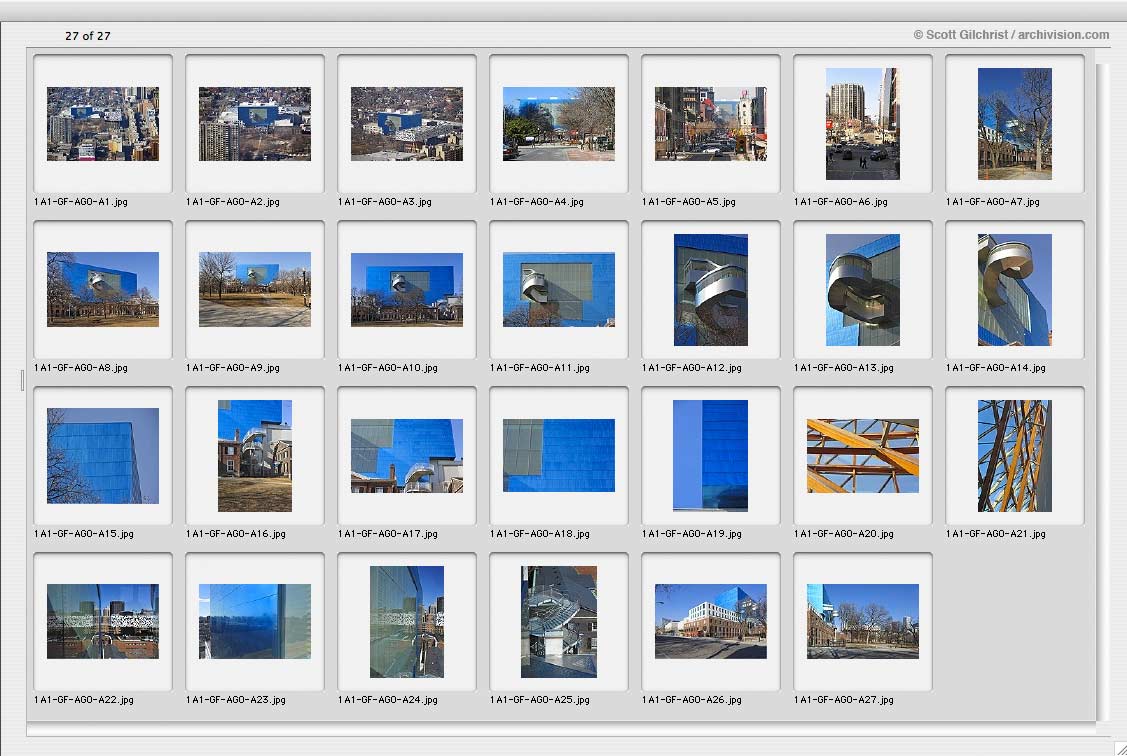The height and width of the screenshot is (756, 1127).
Task: Open the 1A1-GF-AGO-A24.jpg thumbnail
Action: tap(407, 622)
